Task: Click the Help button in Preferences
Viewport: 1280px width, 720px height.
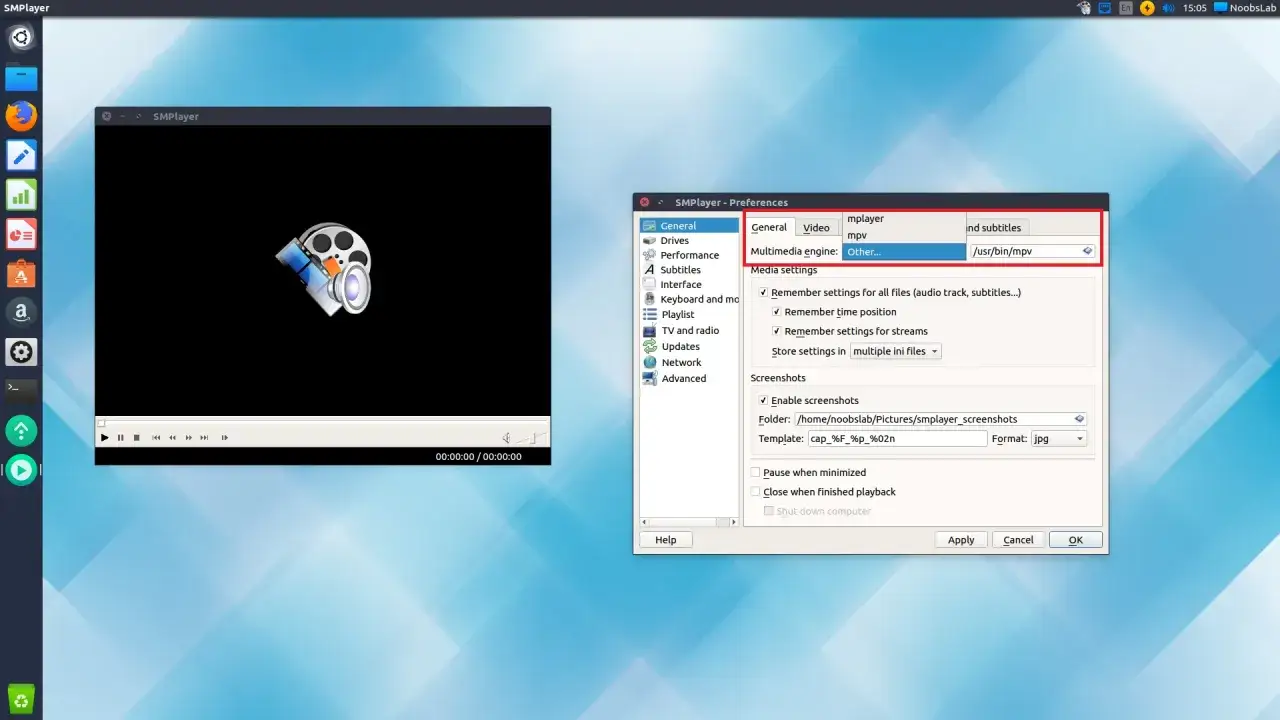Action: (666, 540)
